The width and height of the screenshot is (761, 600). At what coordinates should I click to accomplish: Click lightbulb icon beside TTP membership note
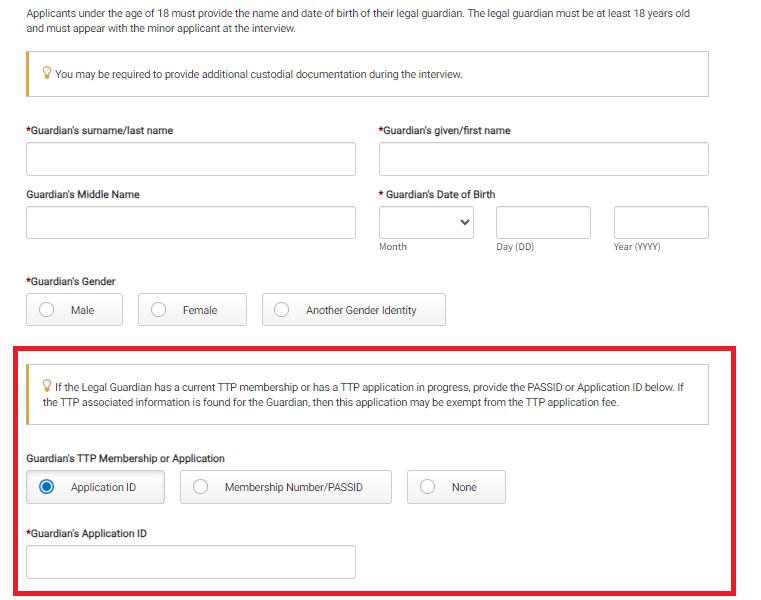[x=47, y=386]
